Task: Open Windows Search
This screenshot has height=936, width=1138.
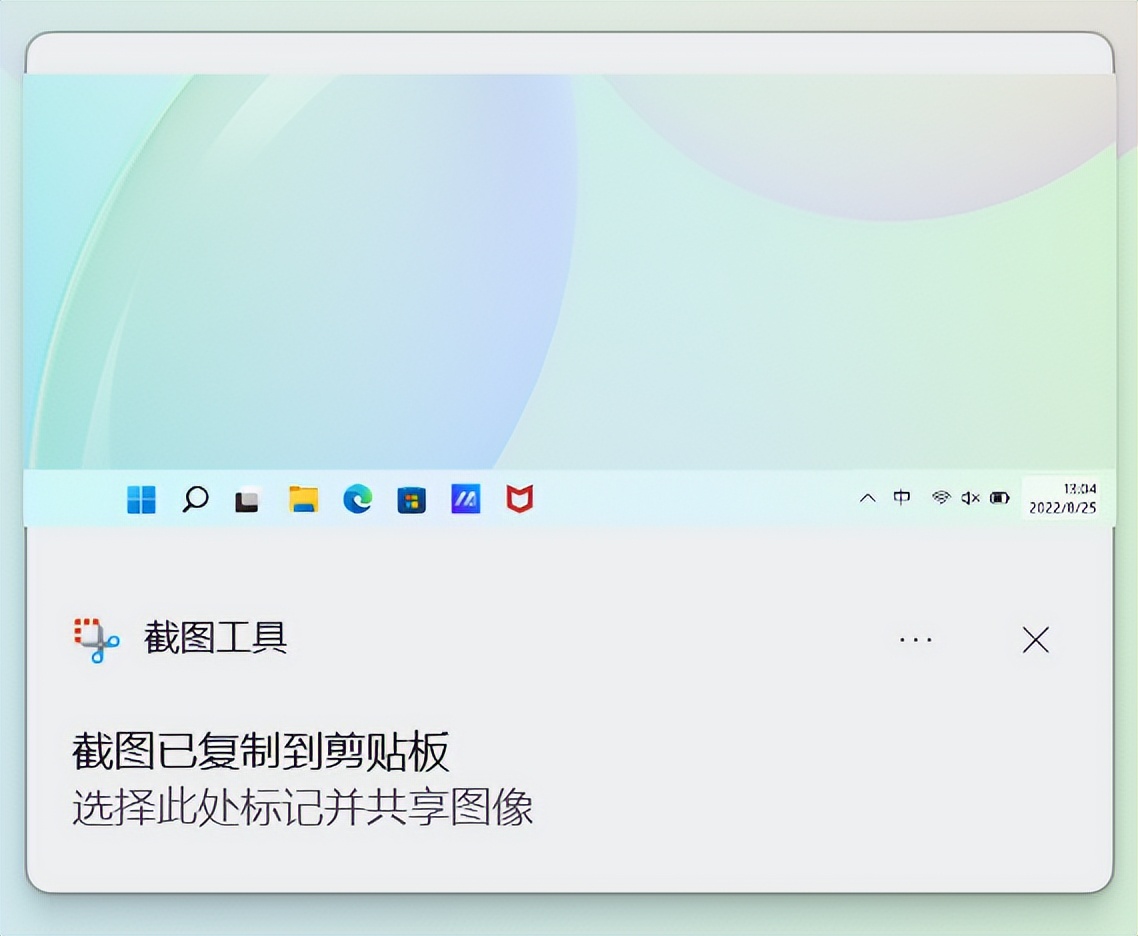Action: pos(196,498)
